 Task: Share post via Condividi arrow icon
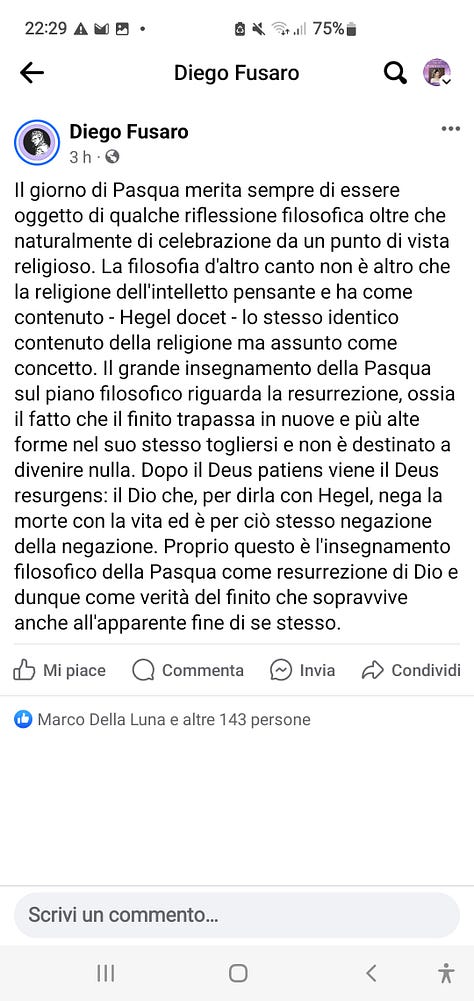[x=372, y=670]
